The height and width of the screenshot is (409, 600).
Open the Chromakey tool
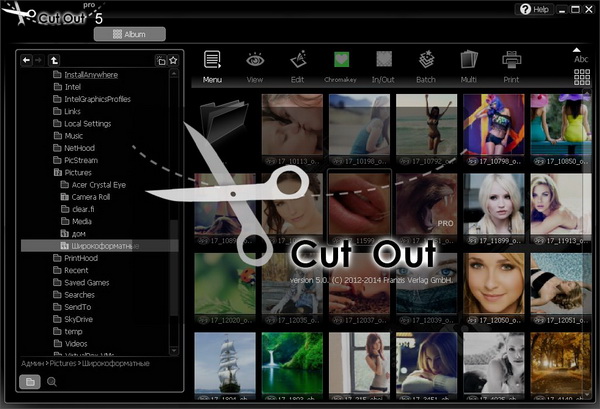(341, 62)
